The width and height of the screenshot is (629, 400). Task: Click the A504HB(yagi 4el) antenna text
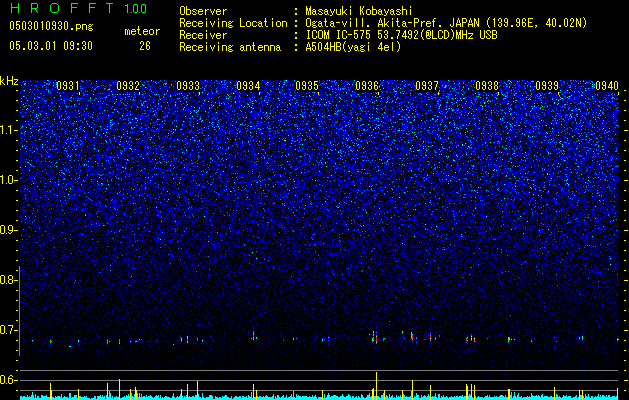[353, 47]
